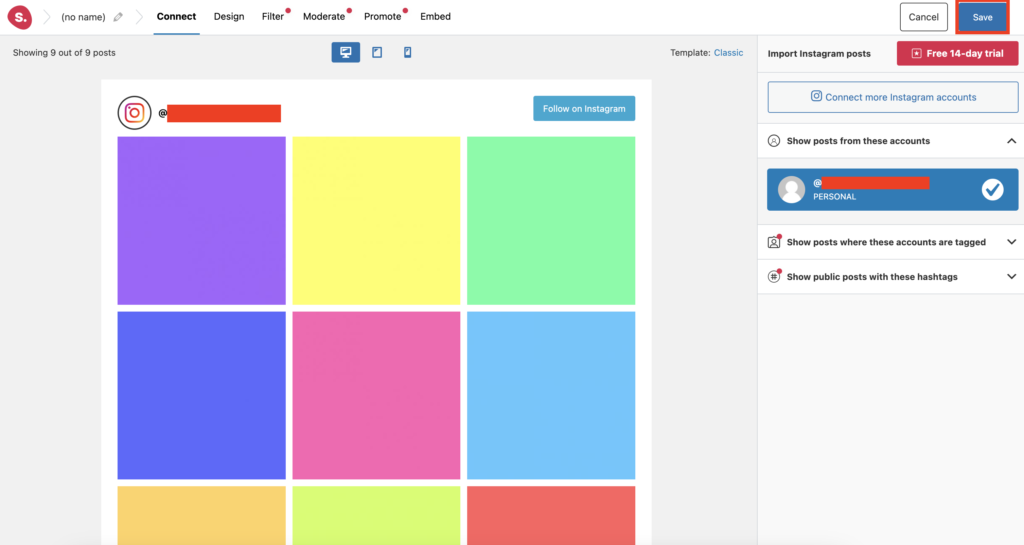Click 'Connect more Instagram accounts' button
The image size is (1024, 545).
tap(893, 97)
